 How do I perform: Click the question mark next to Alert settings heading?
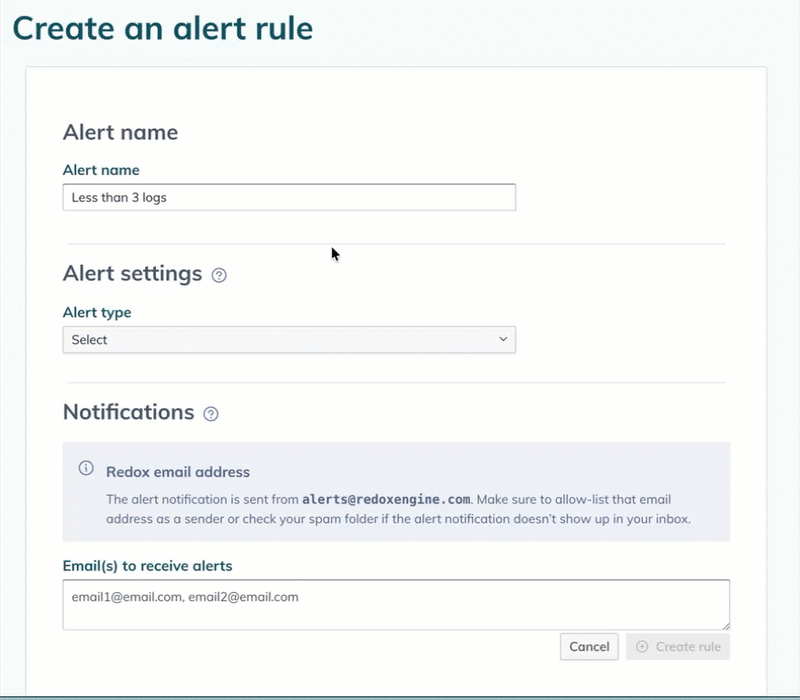(218, 273)
